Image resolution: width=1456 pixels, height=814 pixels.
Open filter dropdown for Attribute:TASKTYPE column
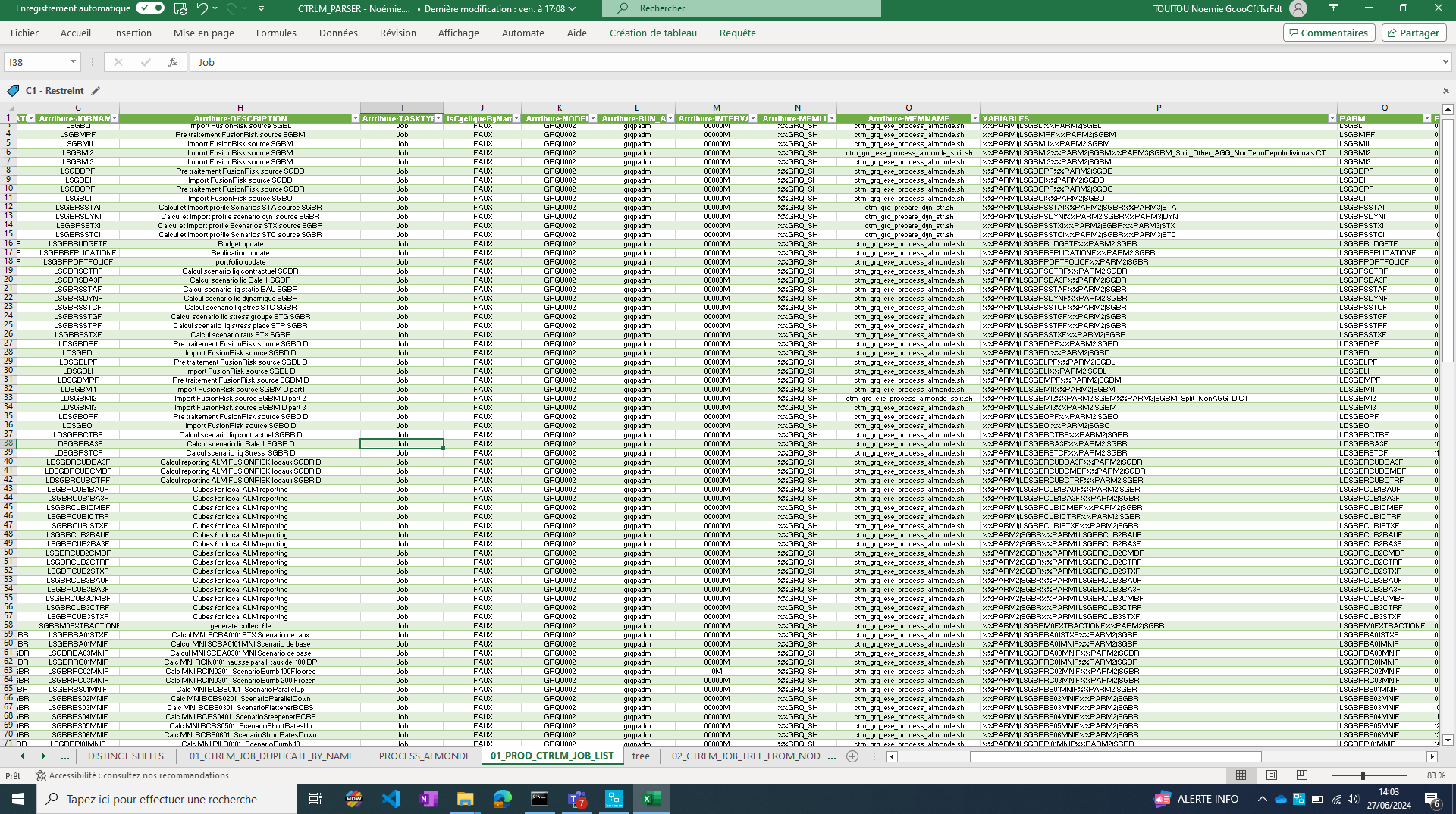[438, 119]
